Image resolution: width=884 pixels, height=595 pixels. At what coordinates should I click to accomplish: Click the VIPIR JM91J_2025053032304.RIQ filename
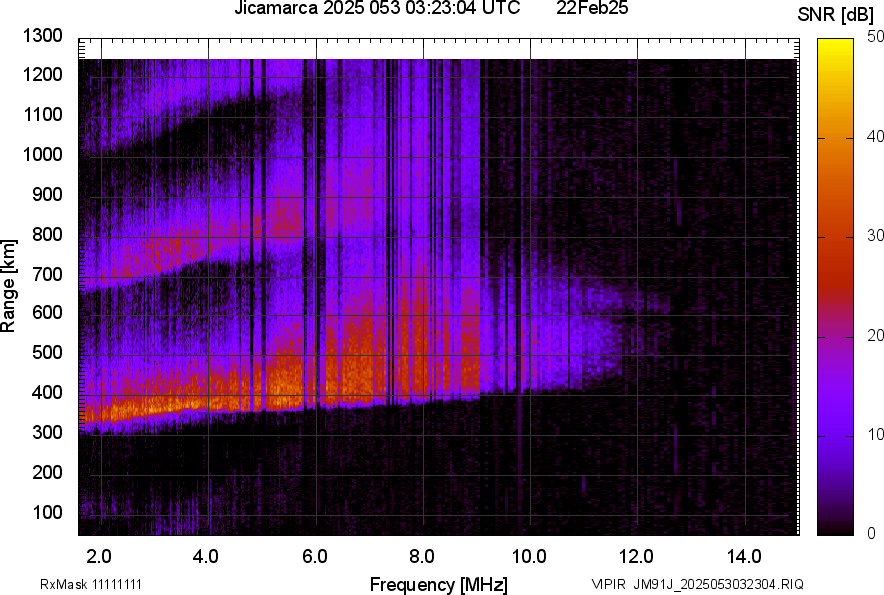point(697,584)
